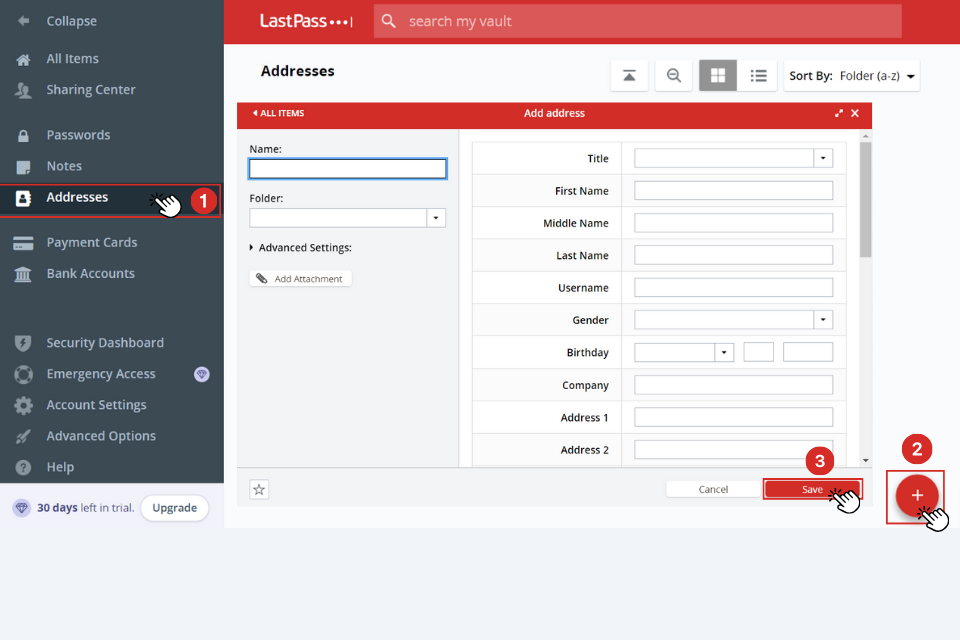960x640 pixels.
Task: Open Bank Accounts in the sidebar
Action: coord(90,273)
